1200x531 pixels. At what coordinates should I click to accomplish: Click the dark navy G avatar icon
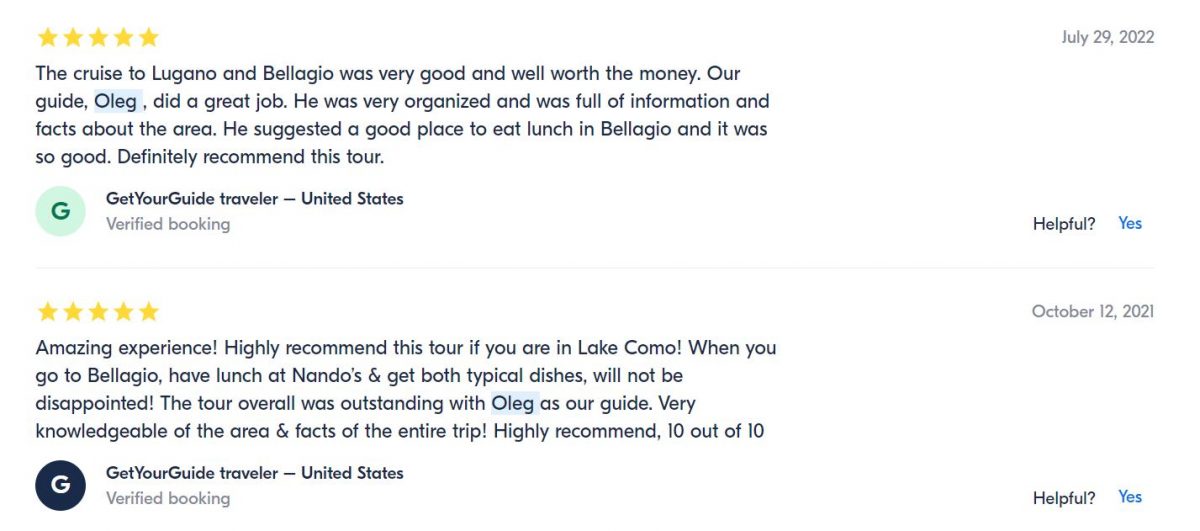pos(60,485)
